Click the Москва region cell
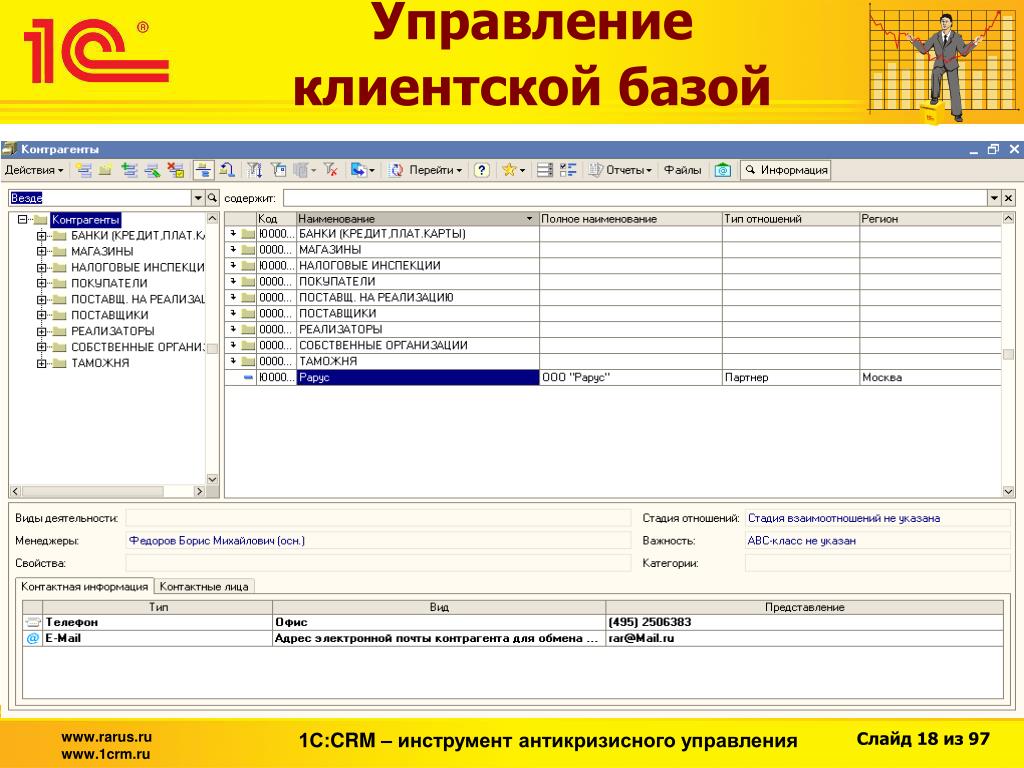1024x768 pixels. pyautogui.click(x=930, y=377)
